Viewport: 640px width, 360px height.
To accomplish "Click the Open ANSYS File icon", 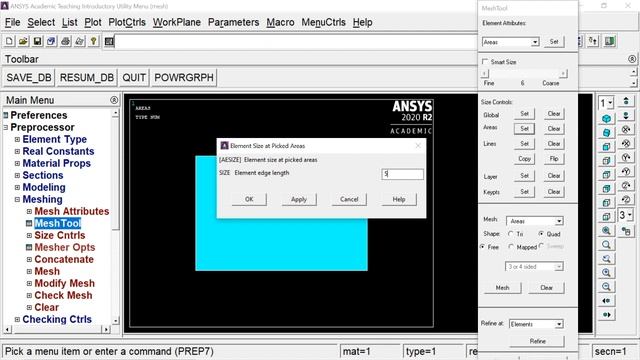I will point(23,41).
